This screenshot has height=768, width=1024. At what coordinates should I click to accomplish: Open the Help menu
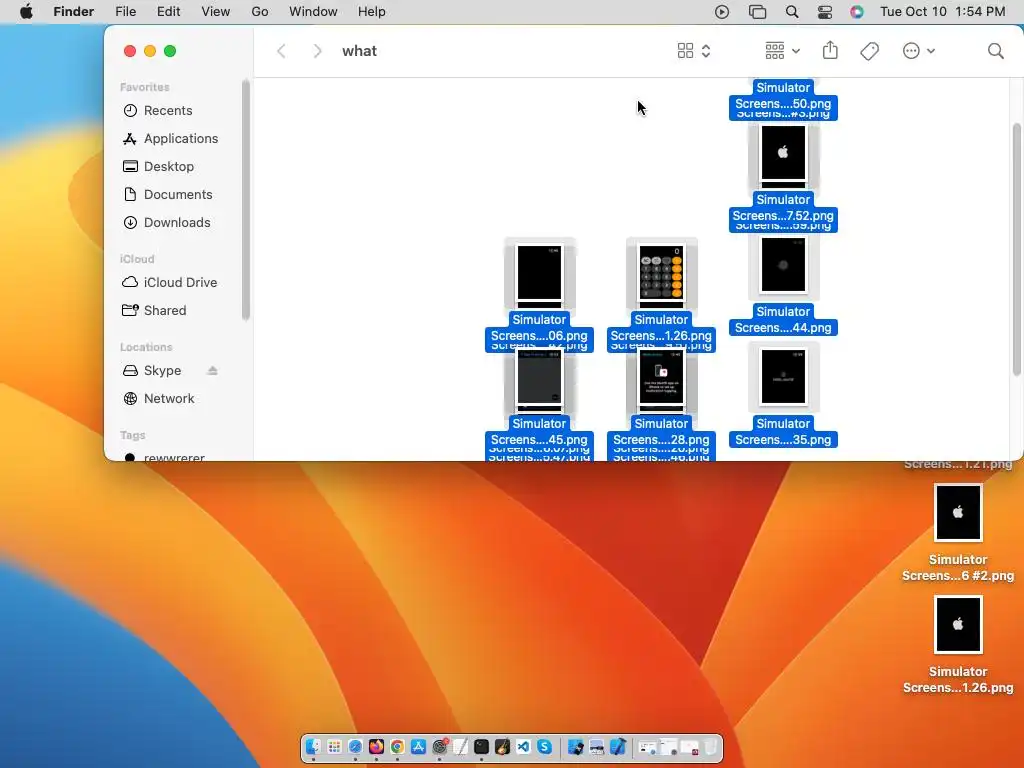(x=372, y=12)
